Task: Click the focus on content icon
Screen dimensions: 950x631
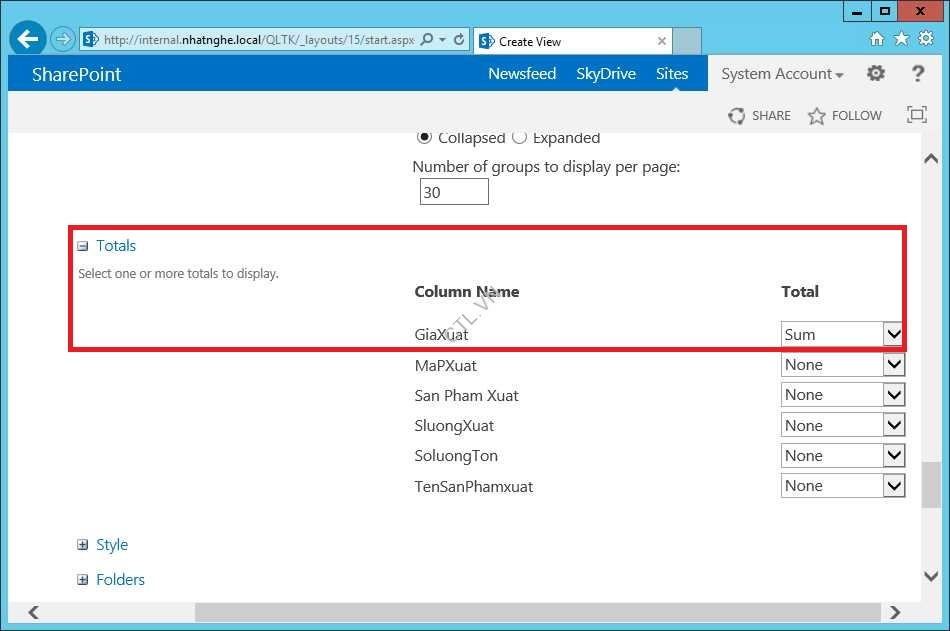Action: tap(916, 115)
